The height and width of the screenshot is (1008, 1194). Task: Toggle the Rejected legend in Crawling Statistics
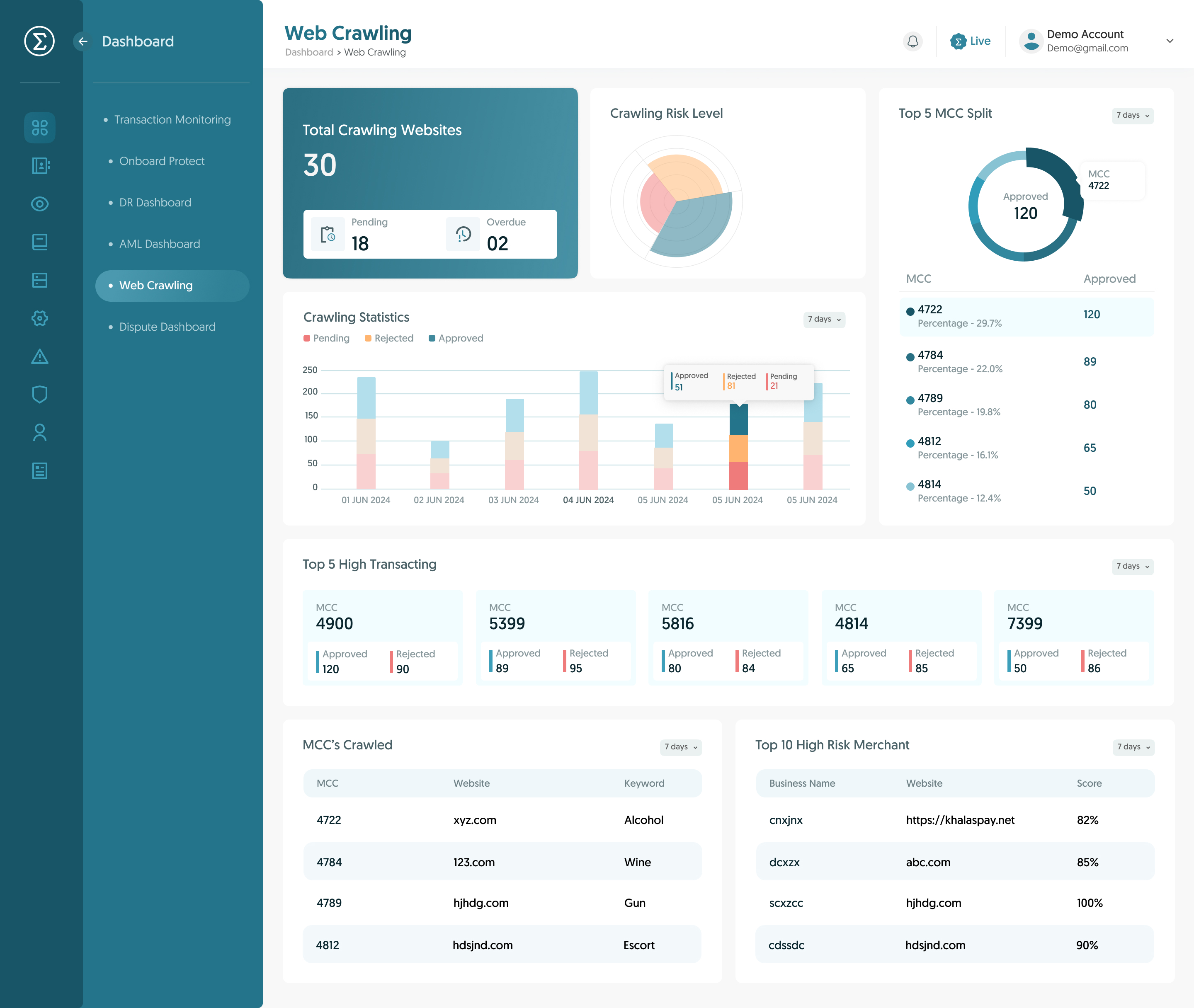click(x=388, y=338)
